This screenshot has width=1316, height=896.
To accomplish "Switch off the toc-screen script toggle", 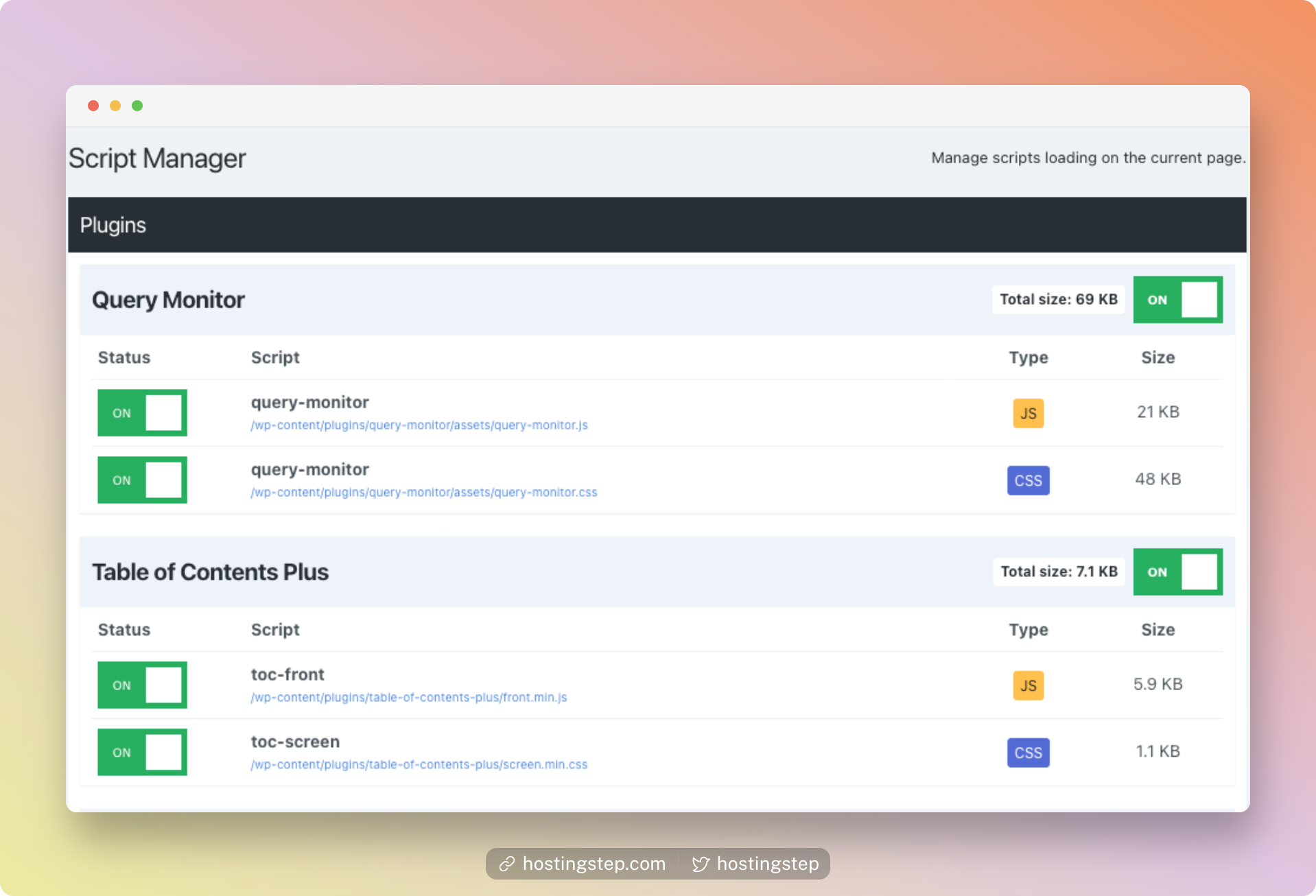I will click(x=142, y=752).
